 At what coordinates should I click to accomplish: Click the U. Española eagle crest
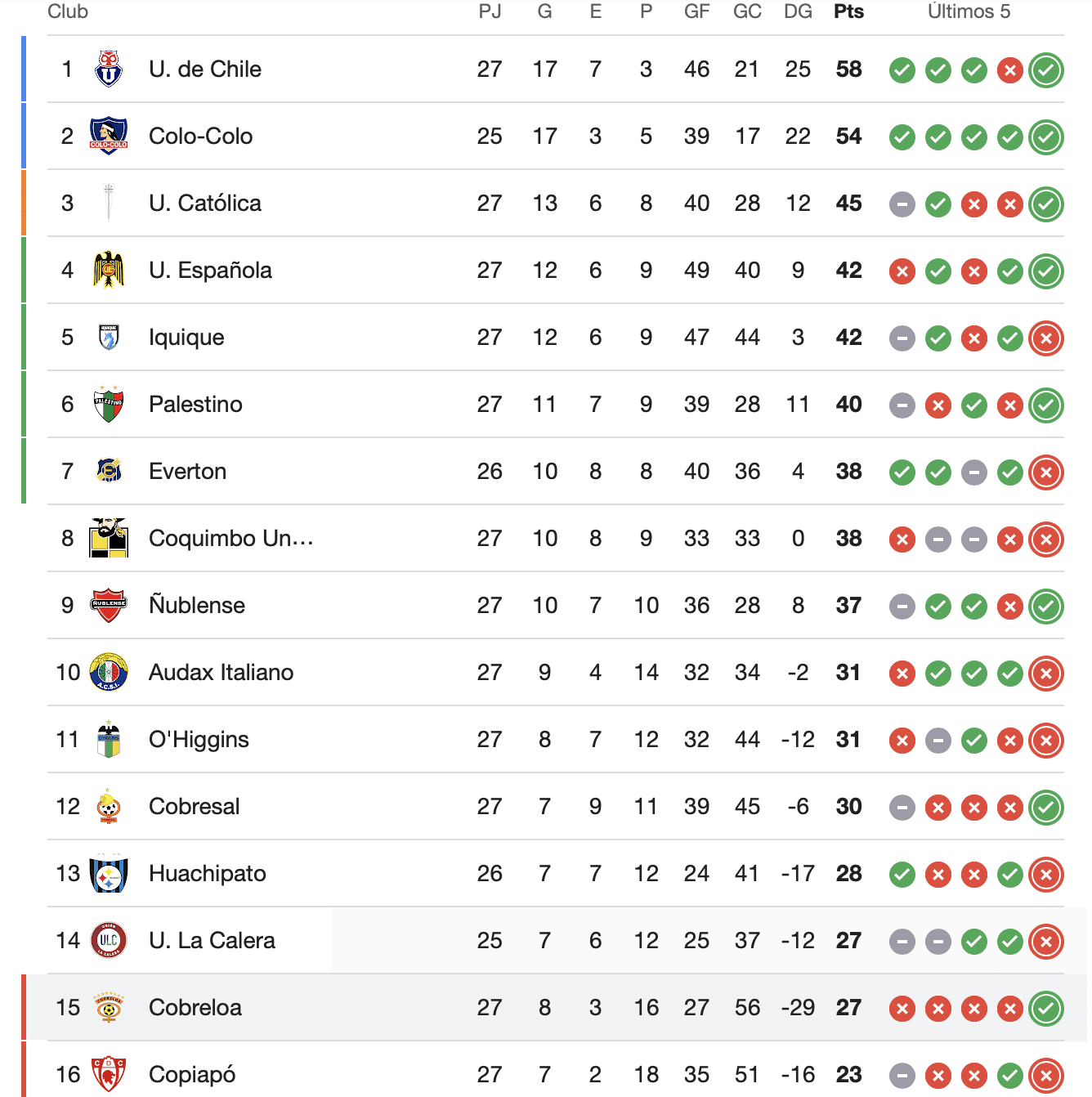pos(109,271)
